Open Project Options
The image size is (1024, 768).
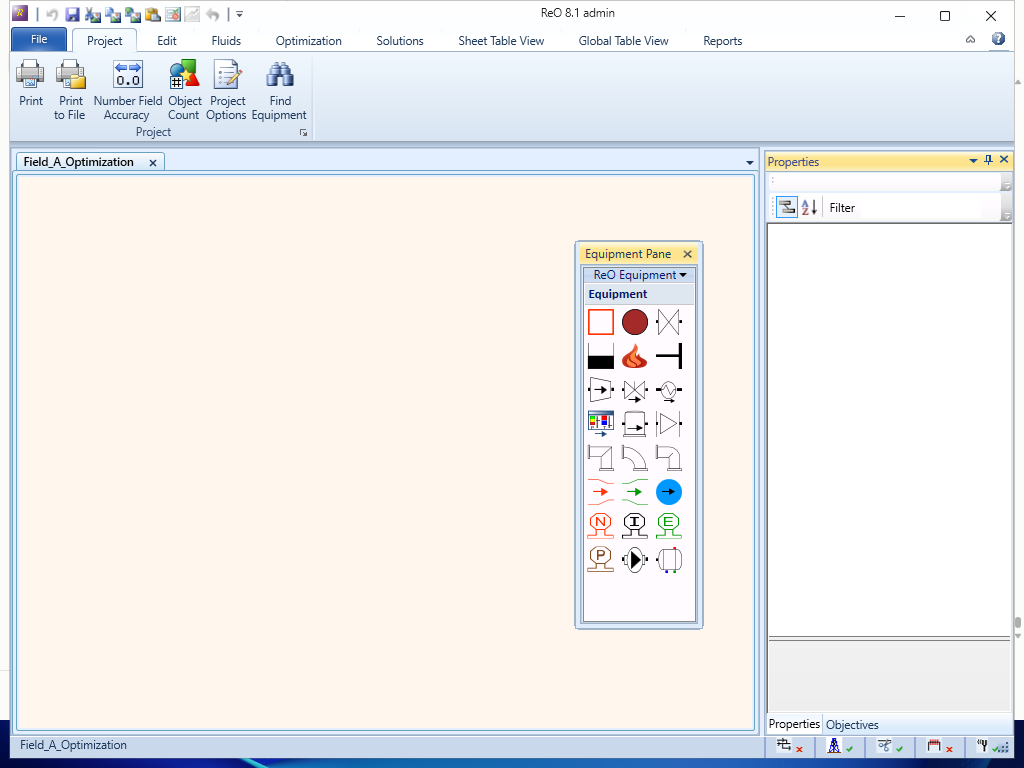pyautogui.click(x=227, y=90)
